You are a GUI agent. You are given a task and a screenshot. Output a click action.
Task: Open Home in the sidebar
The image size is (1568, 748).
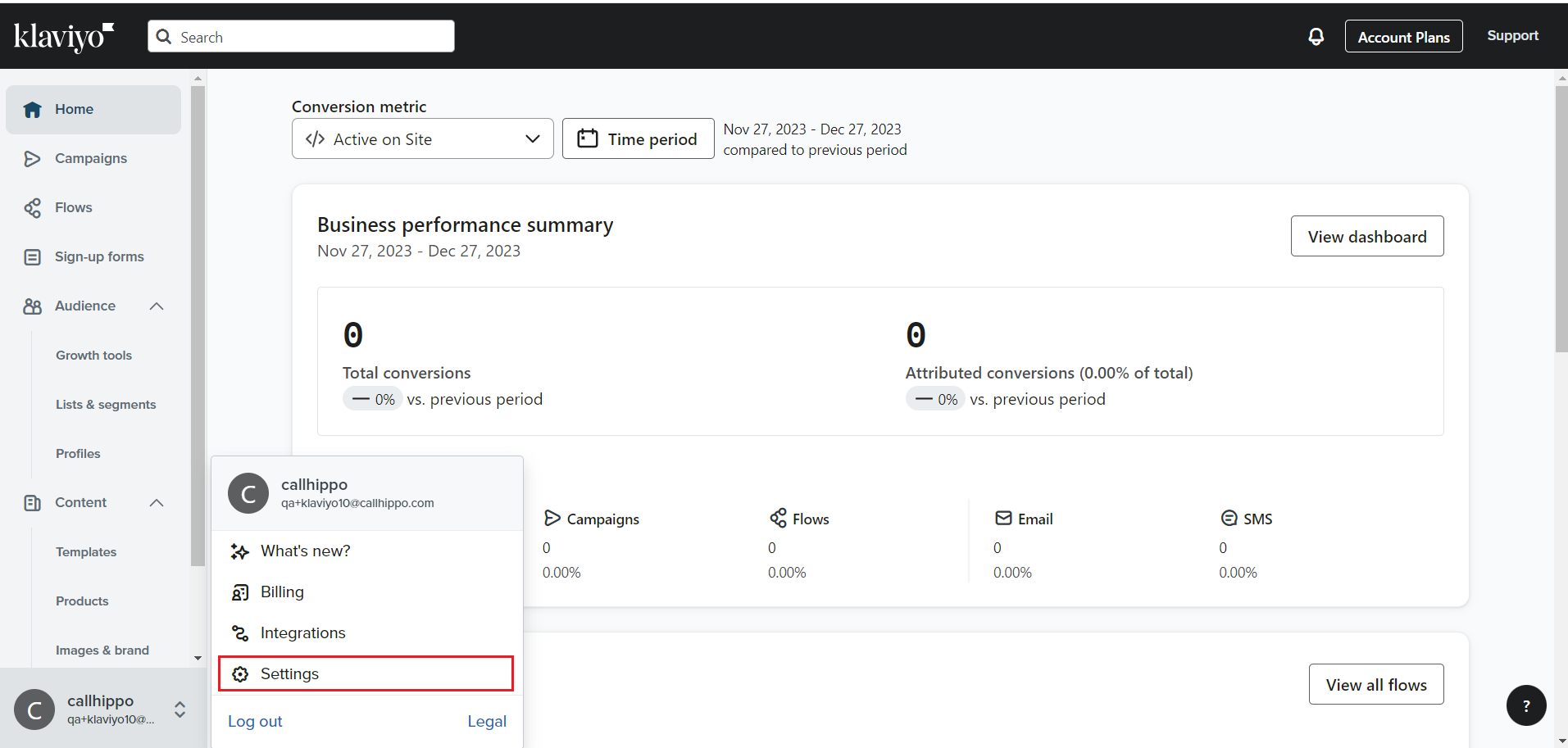pos(93,110)
